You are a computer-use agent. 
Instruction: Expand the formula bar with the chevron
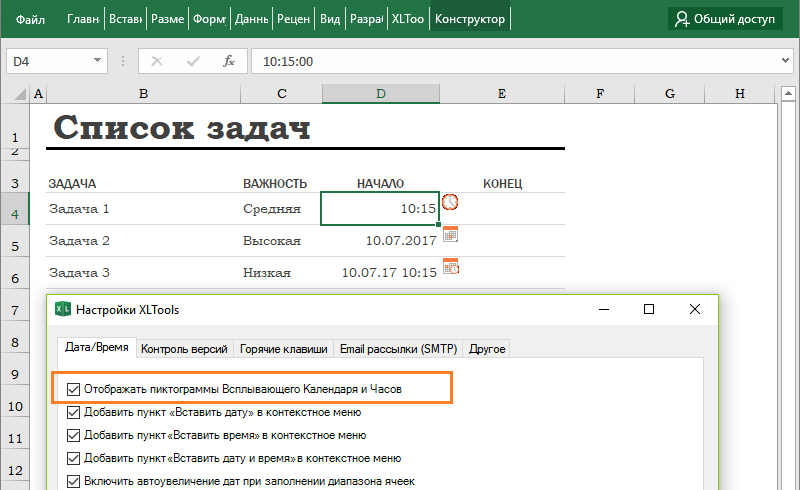(x=785, y=61)
